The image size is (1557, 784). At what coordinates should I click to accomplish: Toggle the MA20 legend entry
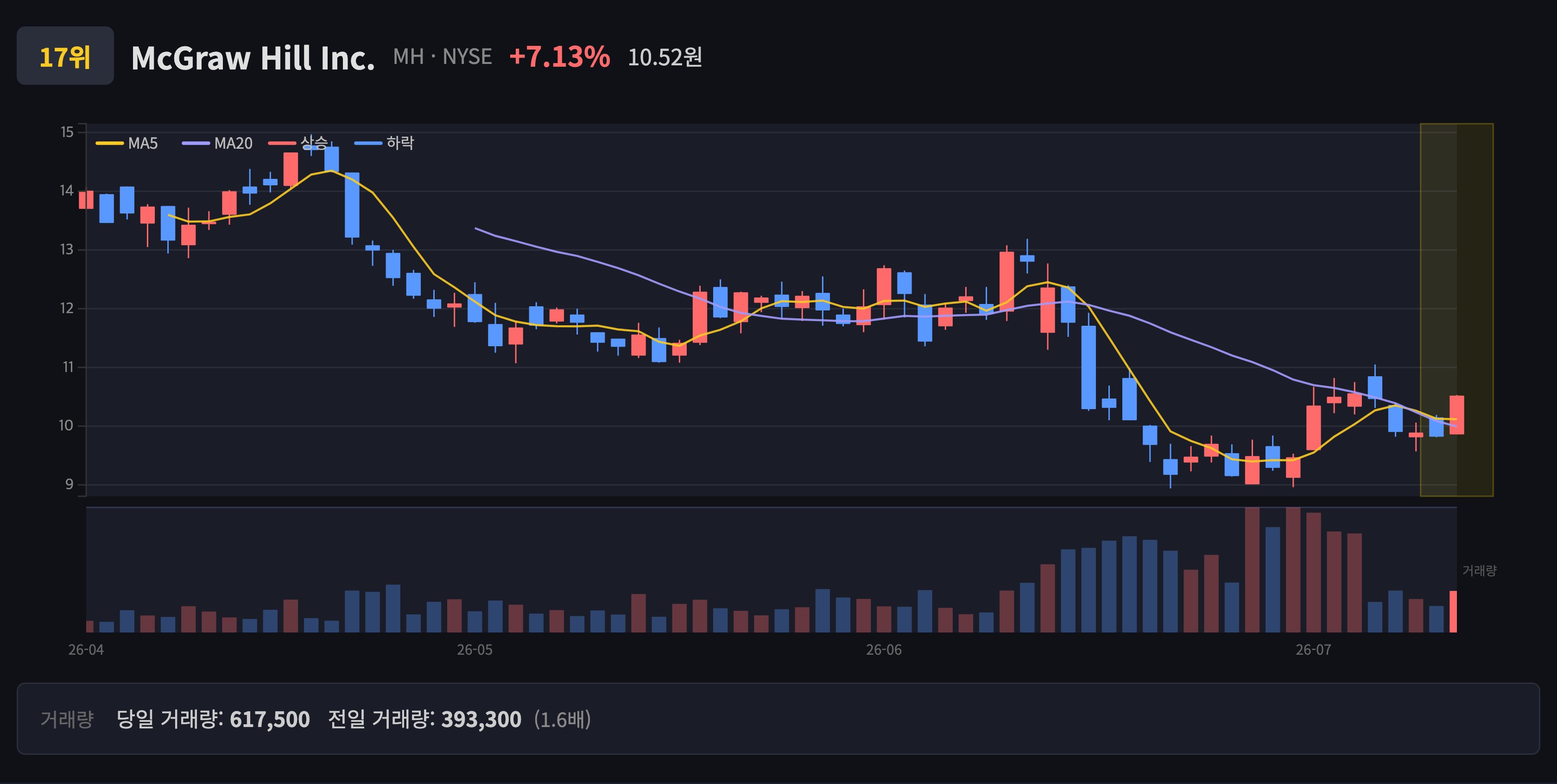click(x=217, y=143)
